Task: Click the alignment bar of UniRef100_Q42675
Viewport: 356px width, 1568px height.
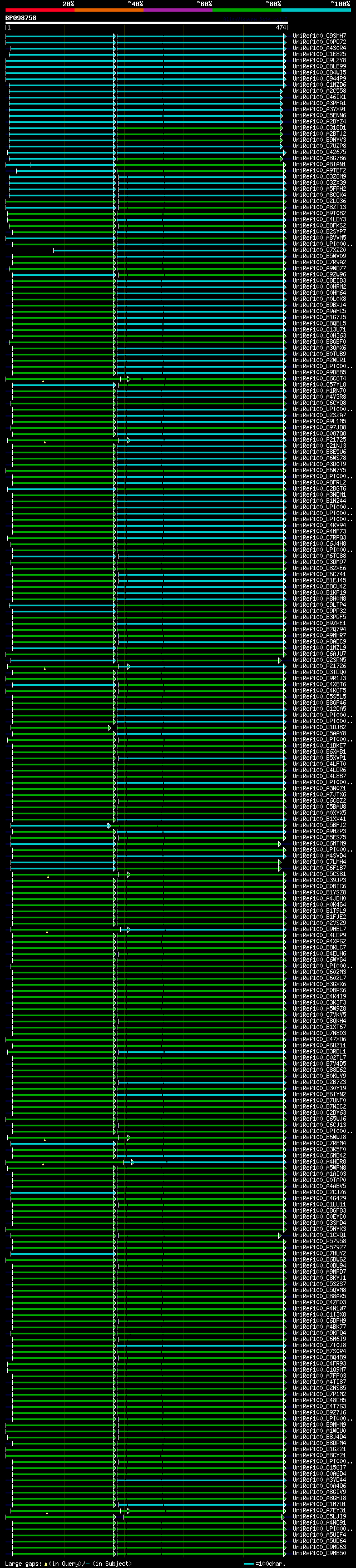Action: [x=147, y=152]
